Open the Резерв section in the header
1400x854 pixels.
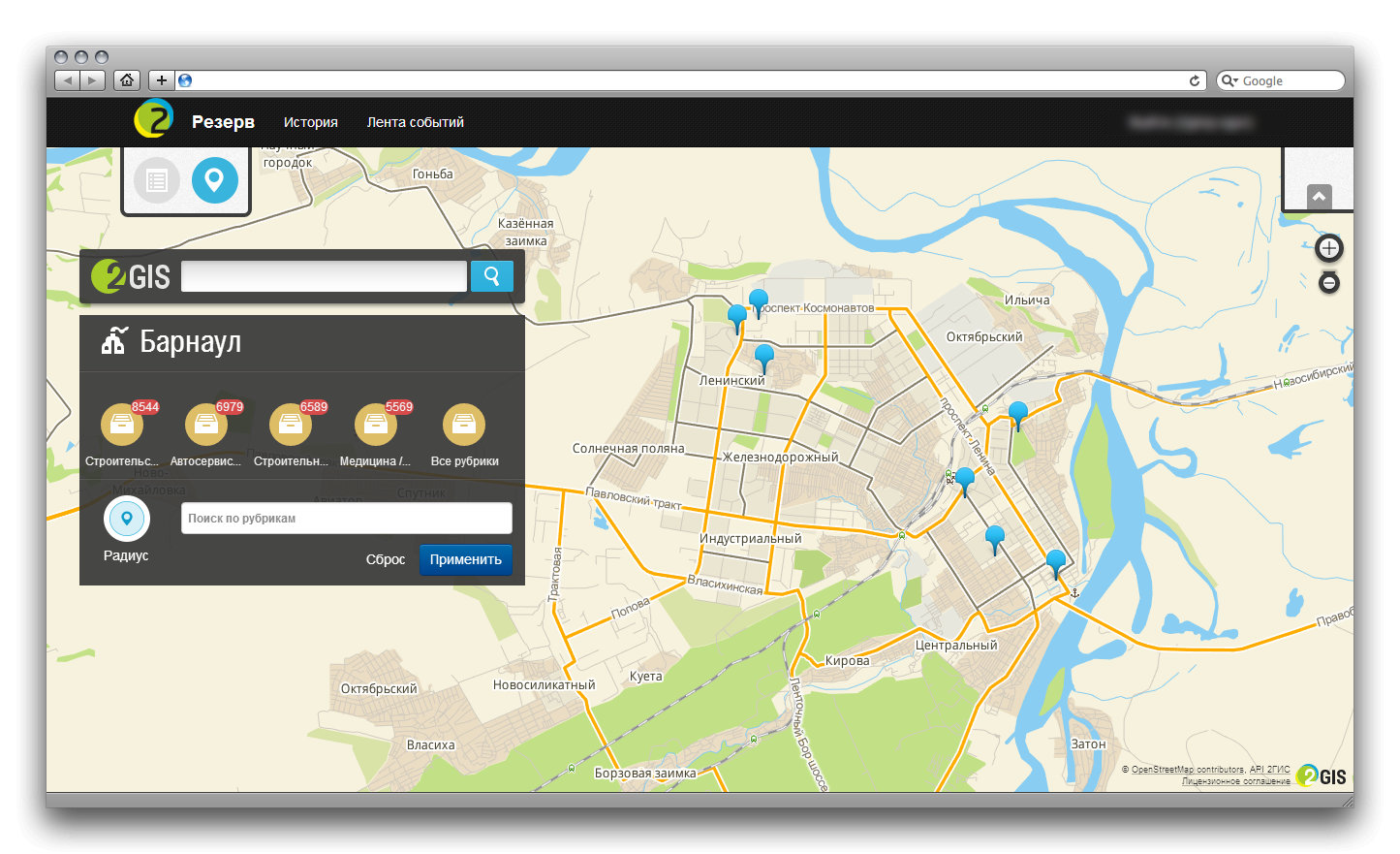(223, 122)
